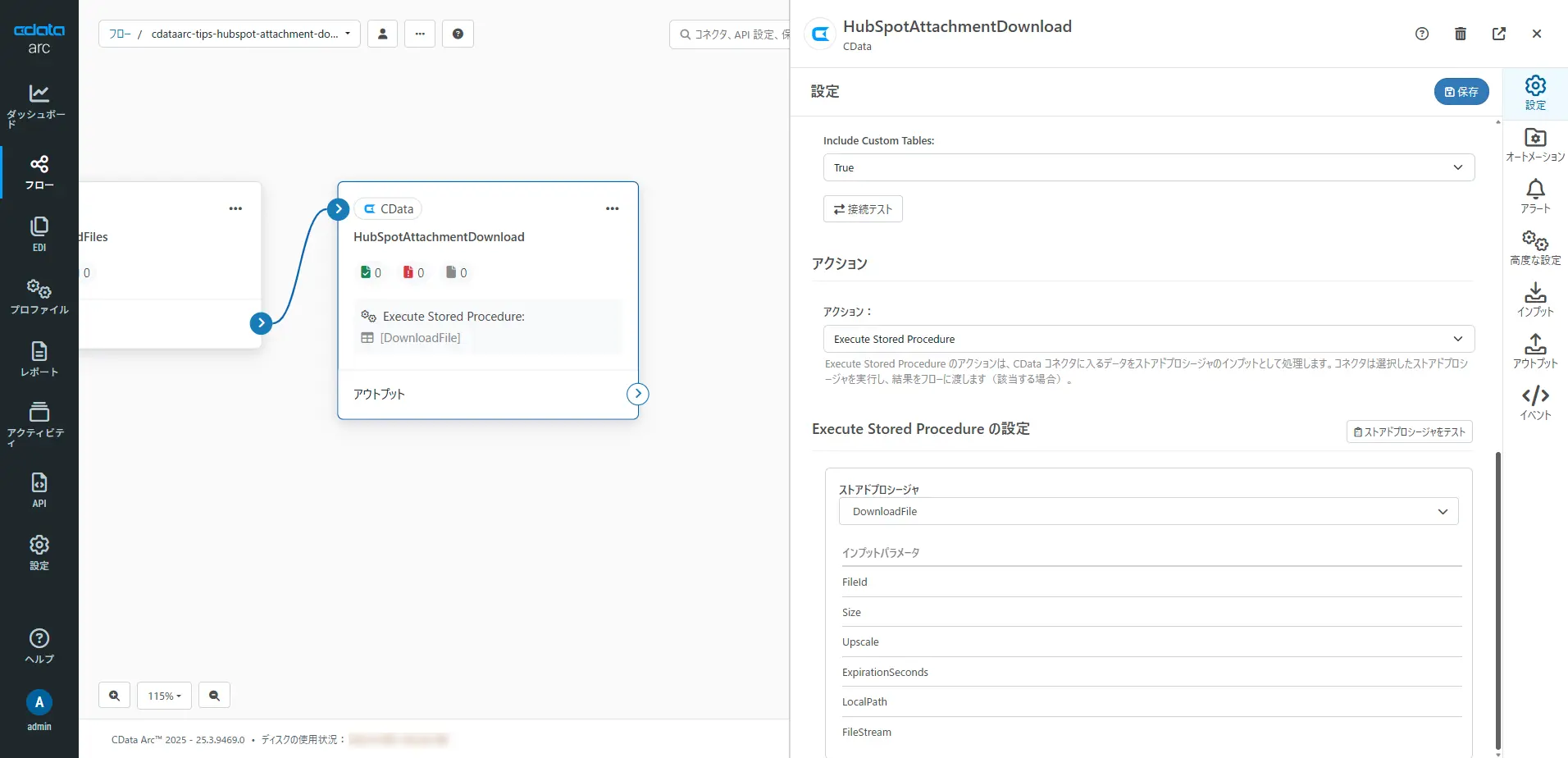1568x758 pixels.
Task: Open the プロファイル section
Action: pos(39,296)
